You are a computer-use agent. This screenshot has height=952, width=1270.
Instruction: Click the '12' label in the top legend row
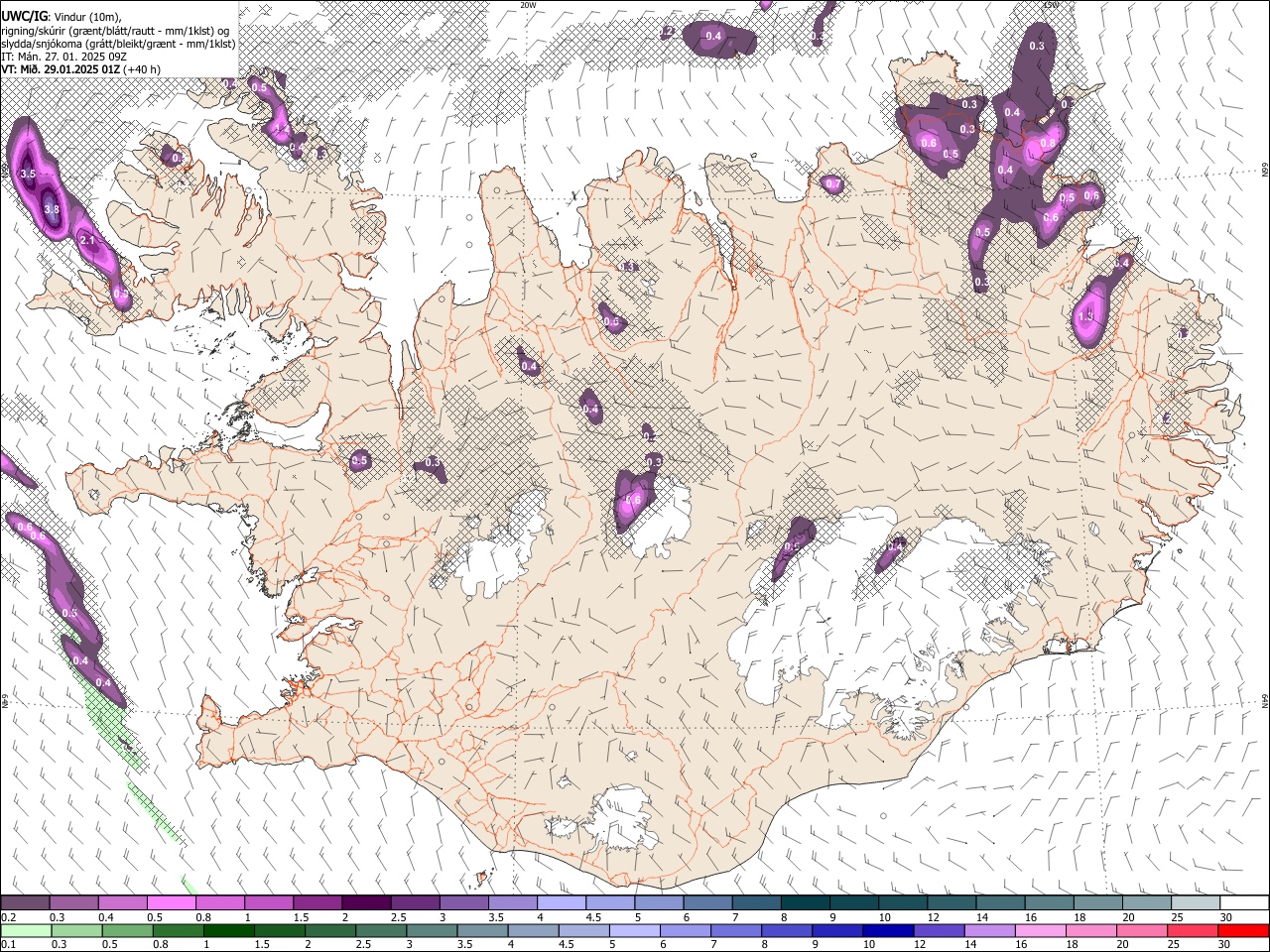click(934, 917)
